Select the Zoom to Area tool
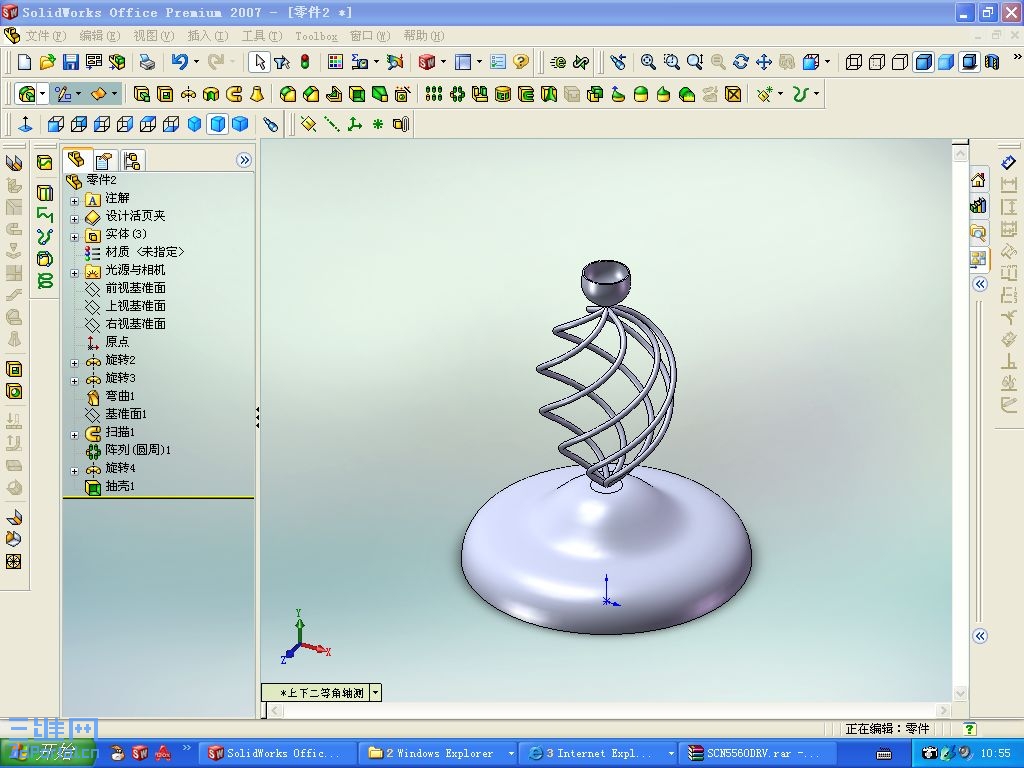 coord(671,62)
